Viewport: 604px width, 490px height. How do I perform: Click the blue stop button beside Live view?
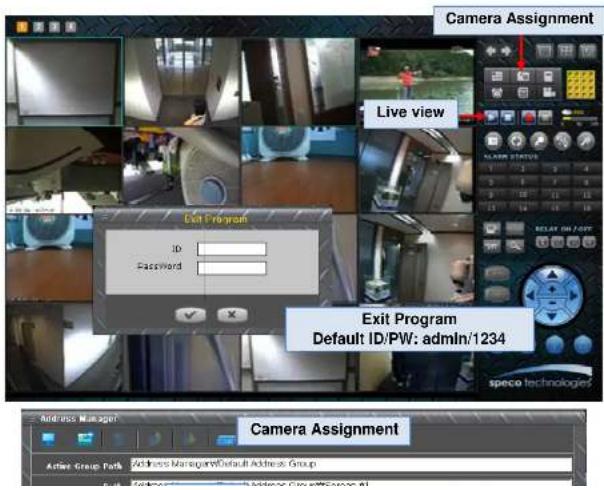click(x=508, y=117)
